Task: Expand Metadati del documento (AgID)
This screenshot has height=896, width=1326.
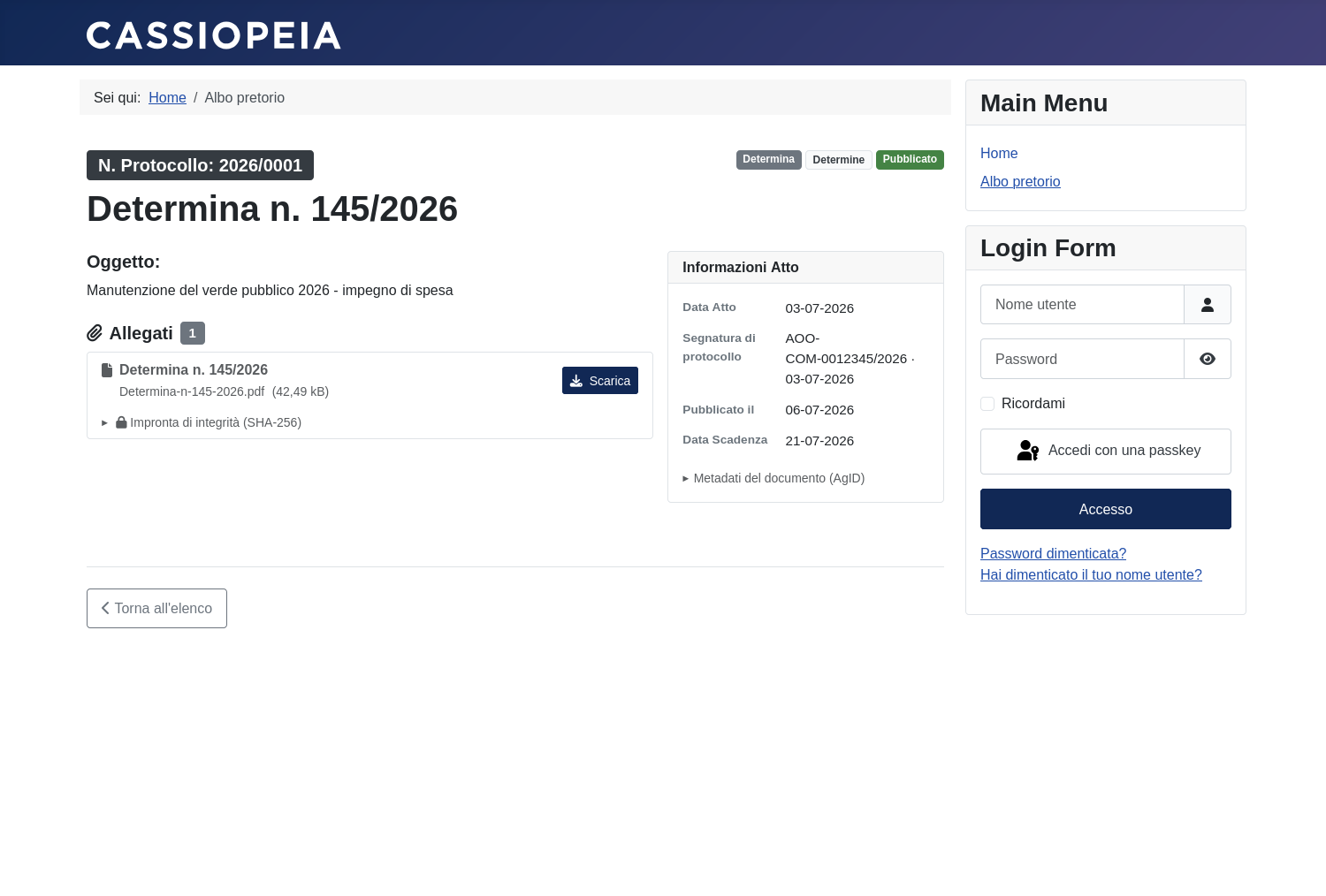Action: [x=773, y=478]
